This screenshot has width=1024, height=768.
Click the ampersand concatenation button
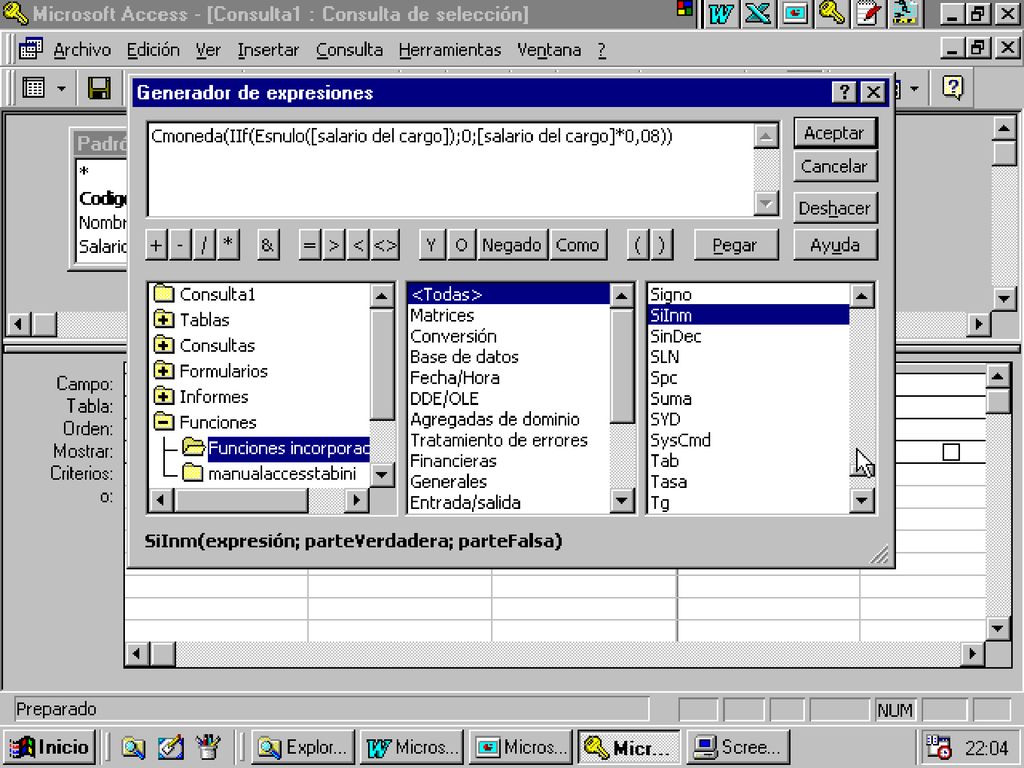pyautogui.click(x=268, y=246)
